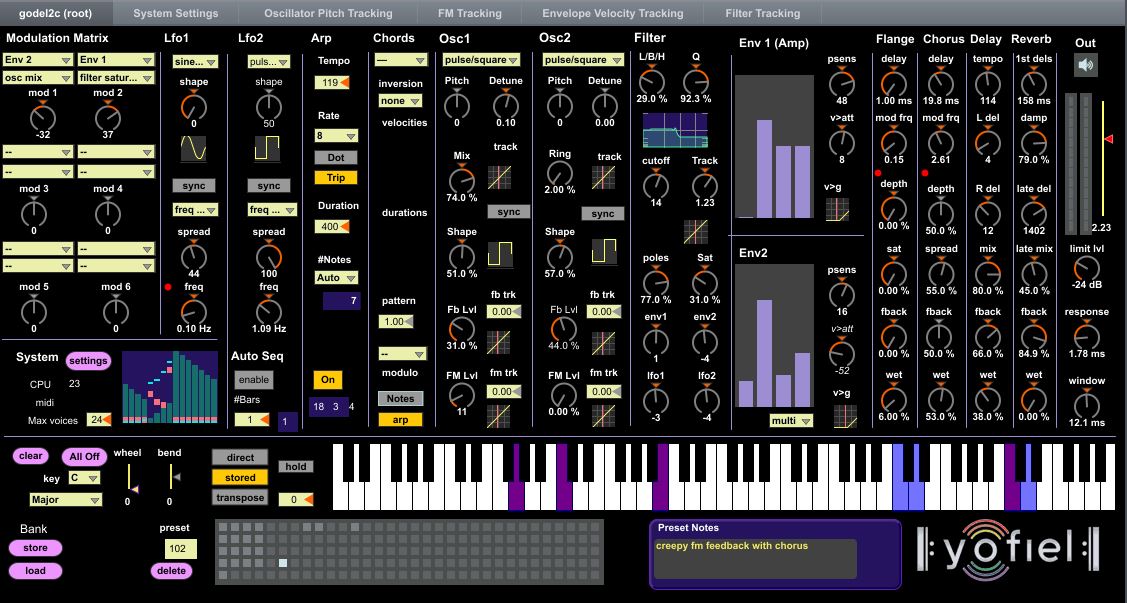The image size is (1127, 603).
Task: Open the #Notes Auto dropdown
Action: click(336, 277)
